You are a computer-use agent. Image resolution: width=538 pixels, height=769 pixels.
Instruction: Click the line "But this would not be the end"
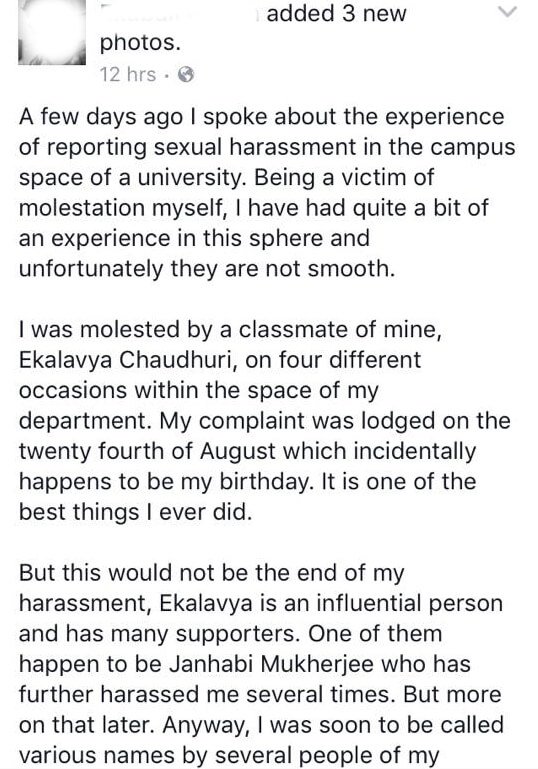[211, 573]
